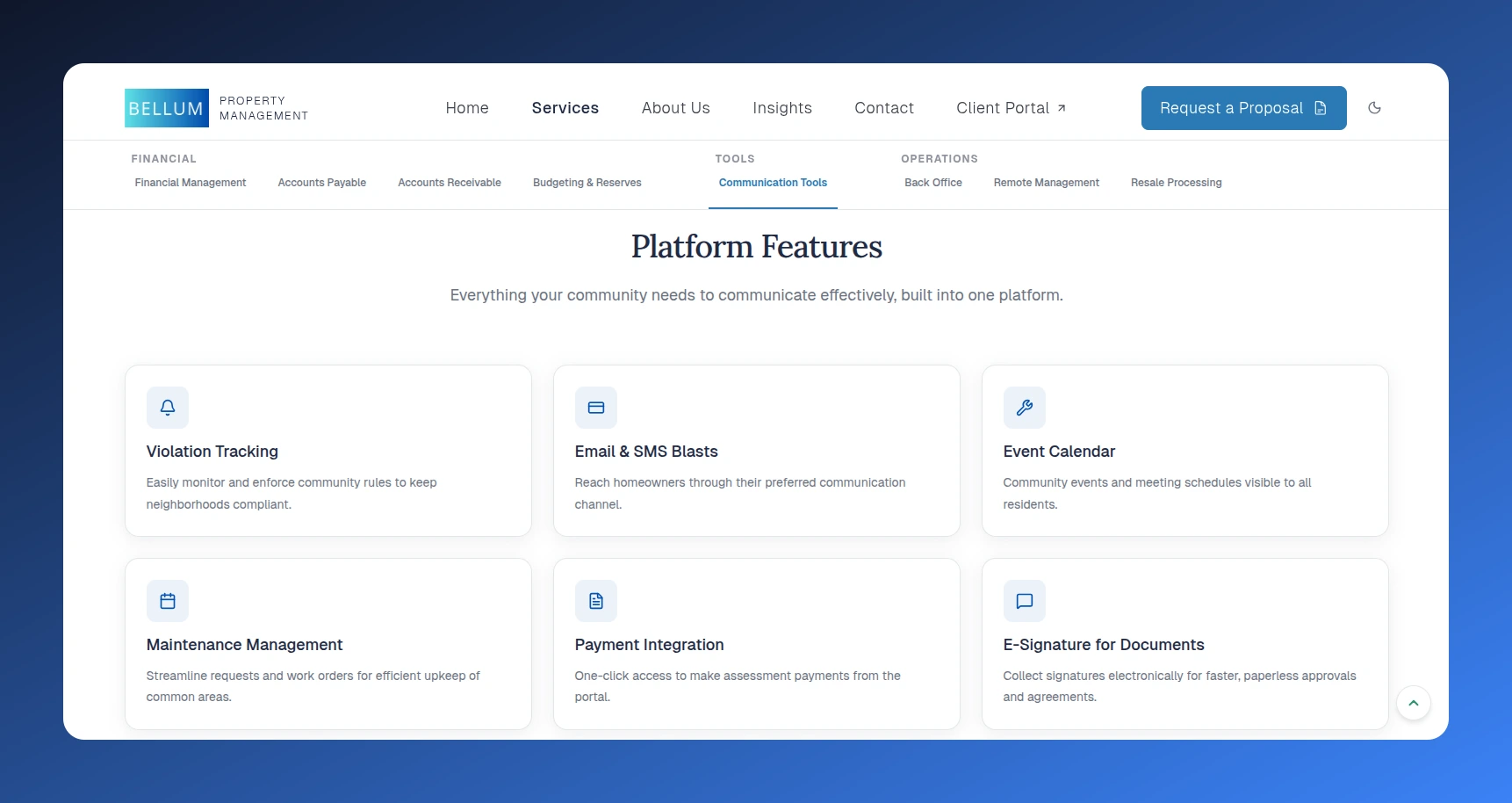This screenshot has width=1512, height=803.
Task: Select the Financial Management sub-nav link
Action: pos(191,183)
